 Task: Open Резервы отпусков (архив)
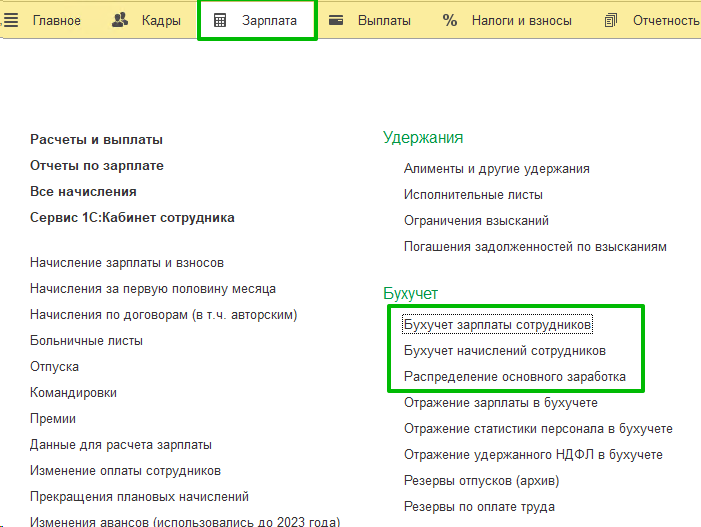click(481, 481)
